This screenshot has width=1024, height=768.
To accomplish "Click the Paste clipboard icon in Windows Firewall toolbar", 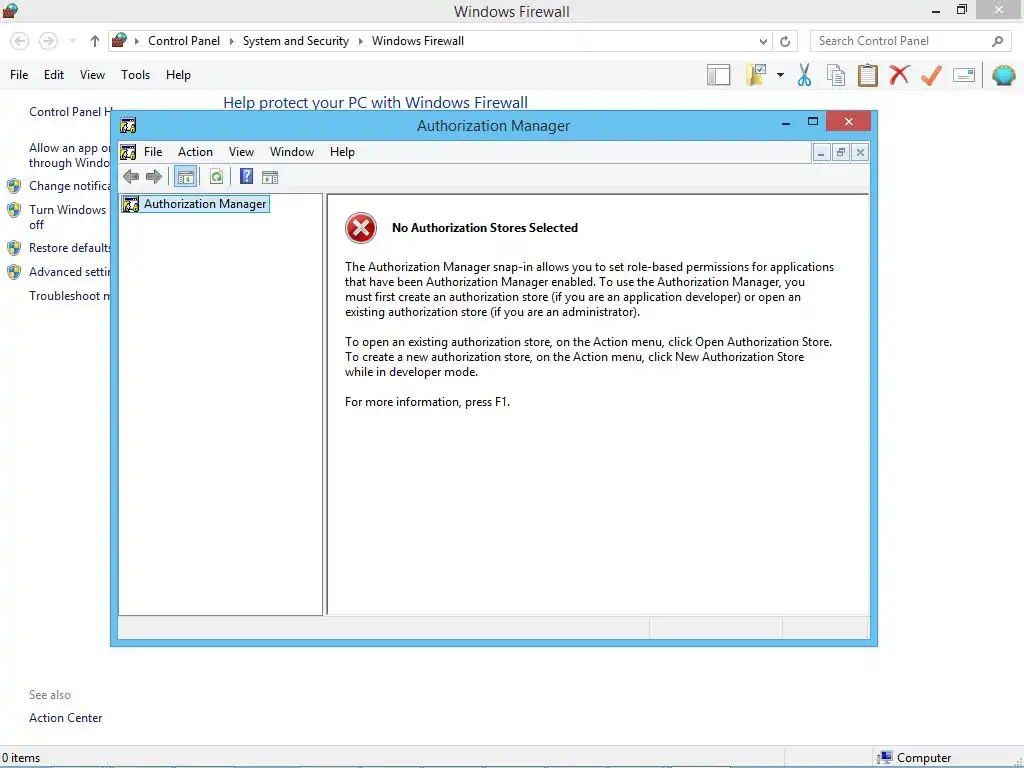I will [x=867, y=75].
